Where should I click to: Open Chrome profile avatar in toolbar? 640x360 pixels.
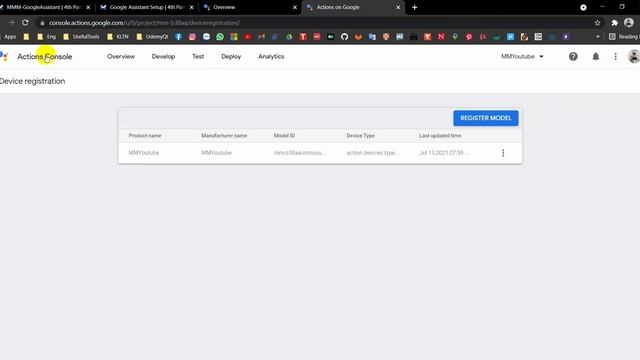[x=629, y=23]
